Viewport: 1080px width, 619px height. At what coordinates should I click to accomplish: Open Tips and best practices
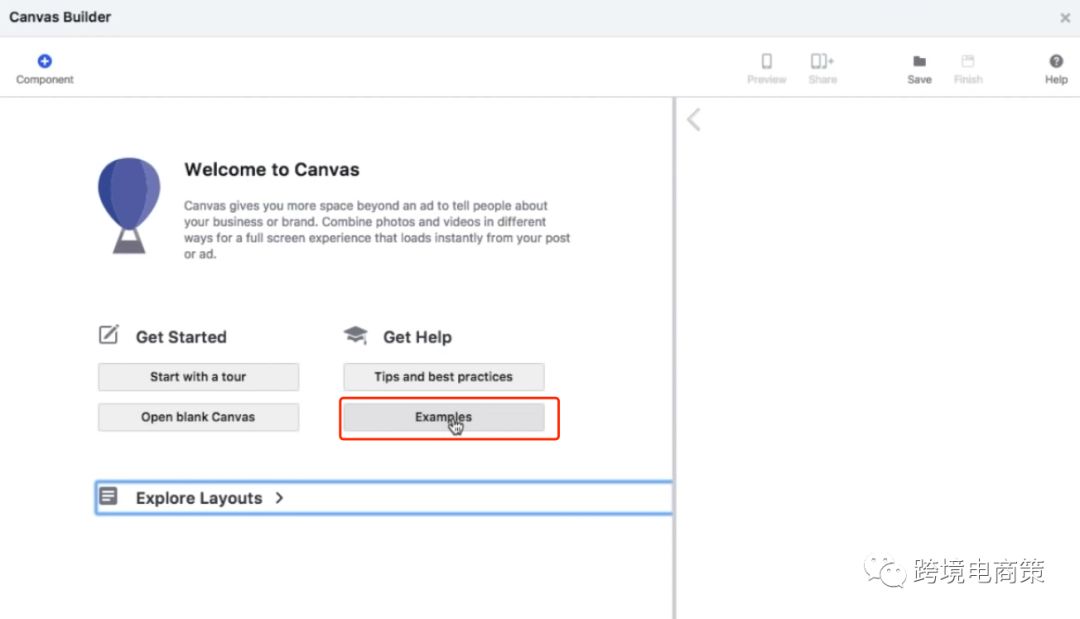[x=443, y=377]
